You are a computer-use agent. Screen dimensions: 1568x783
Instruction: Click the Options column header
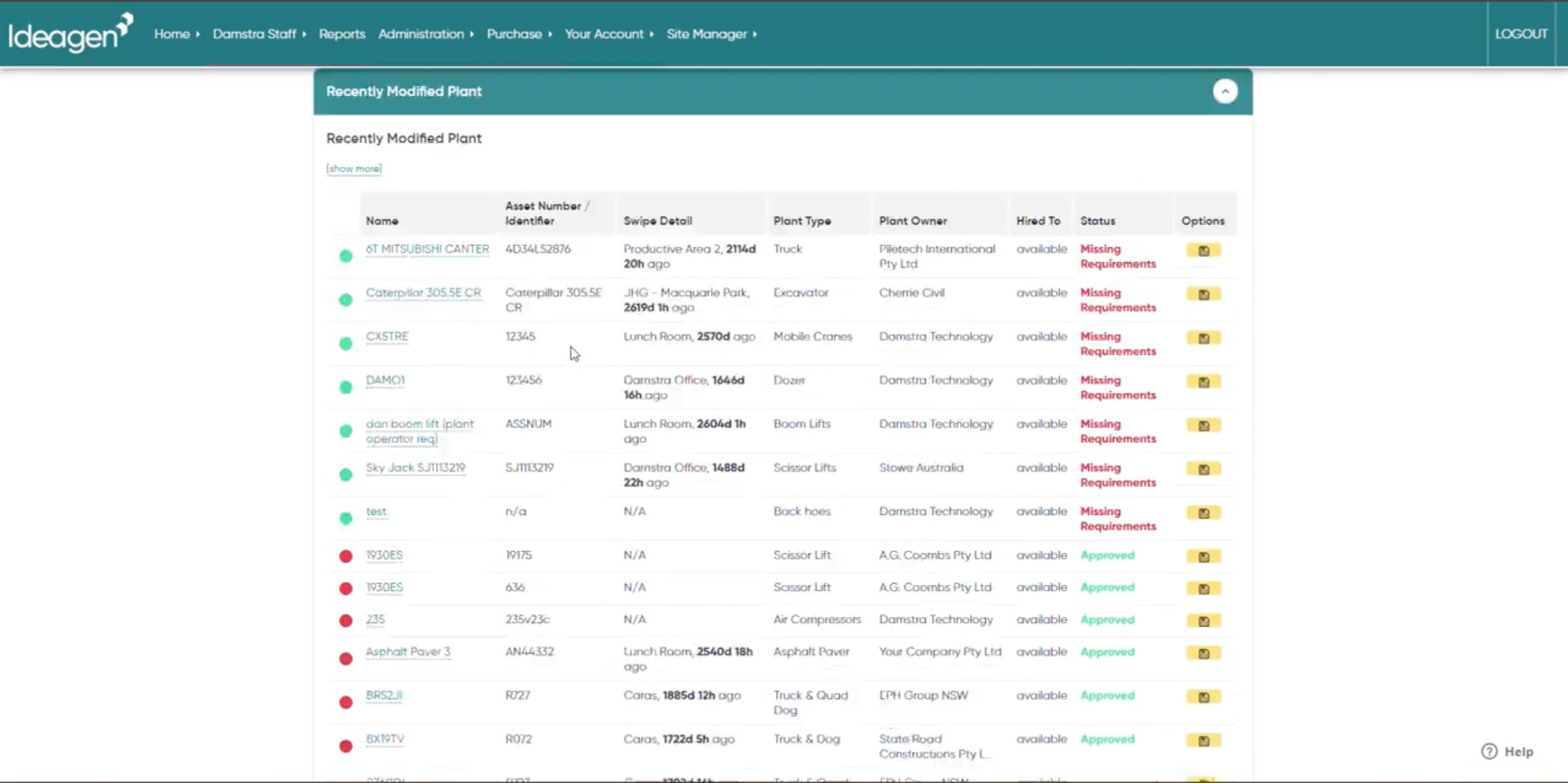coord(1202,221)
